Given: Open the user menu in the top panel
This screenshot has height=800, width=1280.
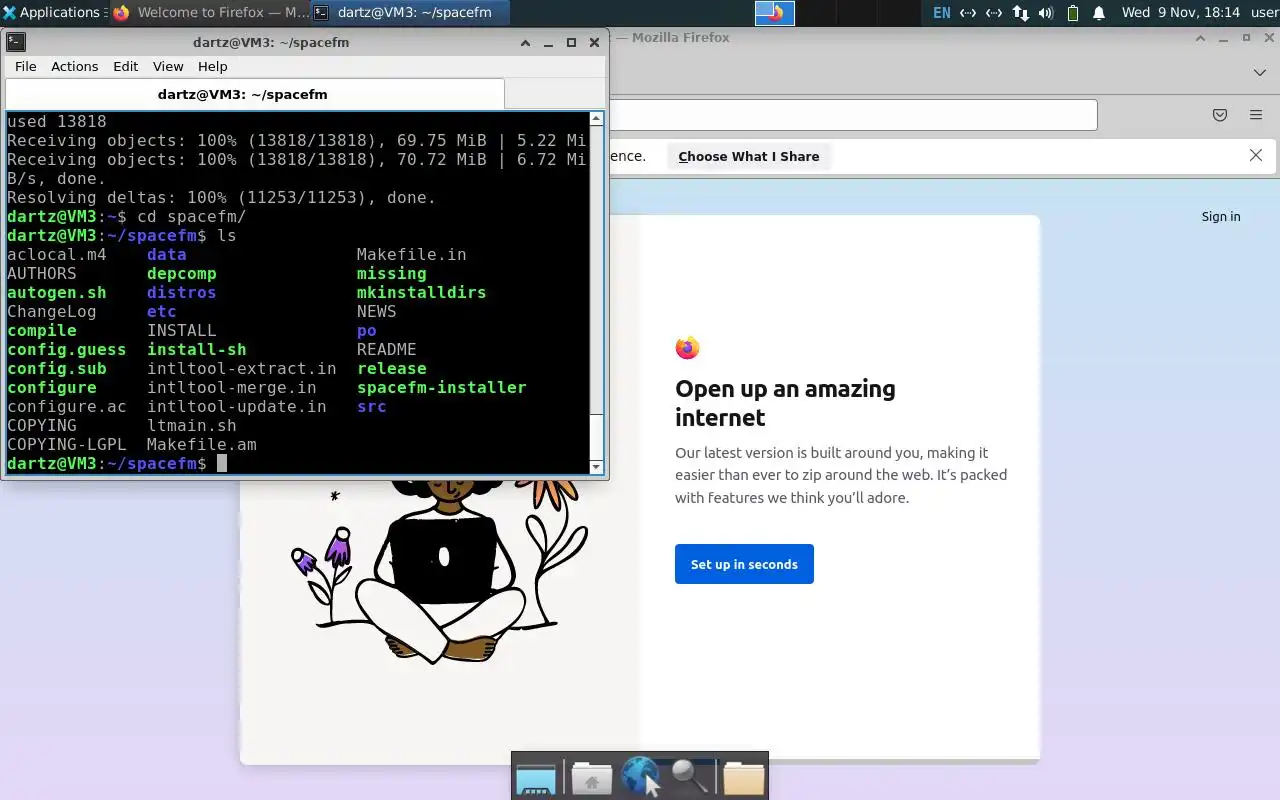Looking at the screenshot, I should [x=1264, y=13].
